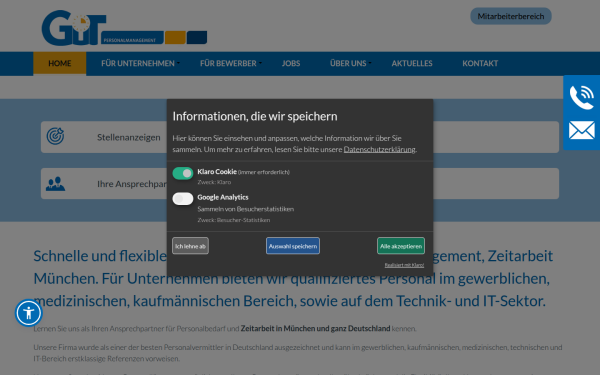Open the Stellenanzeigen card
This screenshot has height=375, width=600.
coord(300,137)
